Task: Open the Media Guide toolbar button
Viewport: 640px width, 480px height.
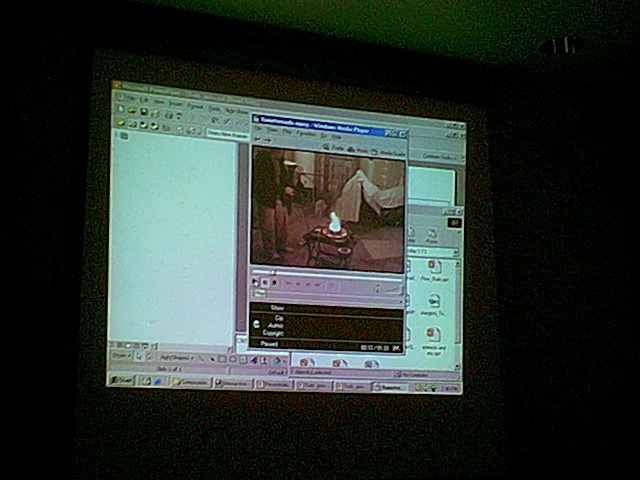Action: [x=388, y=151]
